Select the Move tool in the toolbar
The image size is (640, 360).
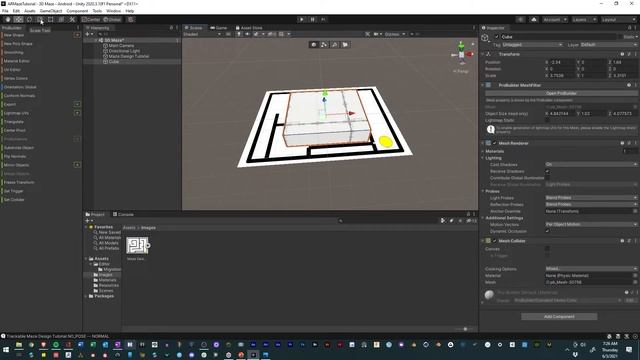coord(18,19)
